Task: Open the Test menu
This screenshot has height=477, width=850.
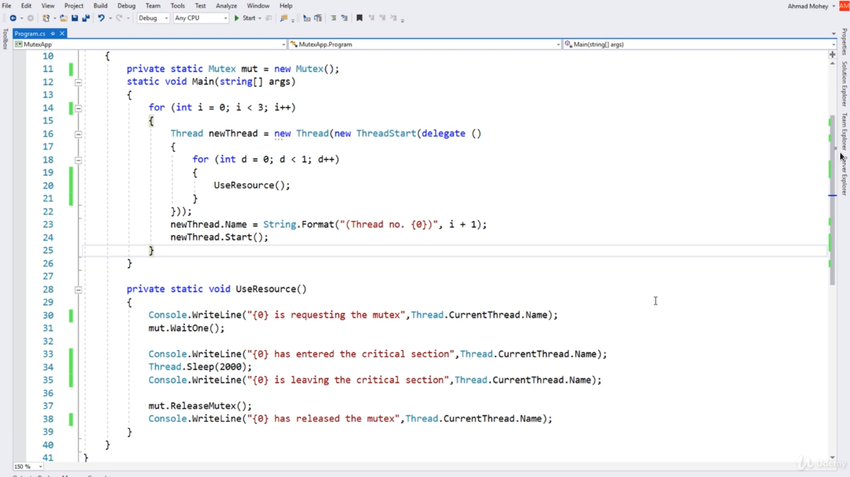Action: coord(201,6)
